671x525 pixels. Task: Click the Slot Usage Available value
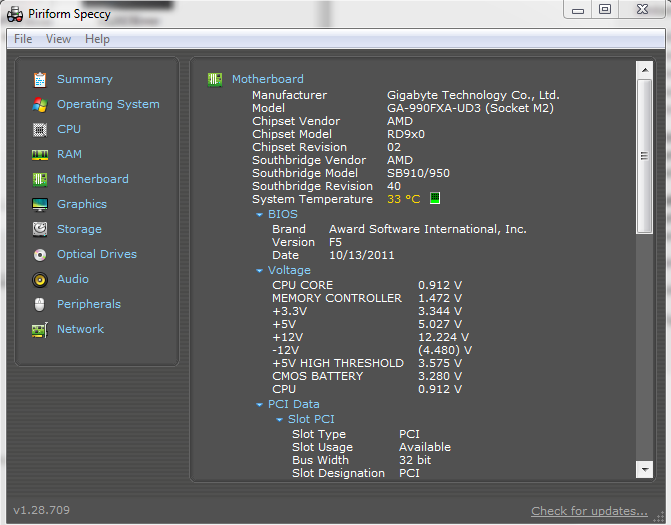425,447
